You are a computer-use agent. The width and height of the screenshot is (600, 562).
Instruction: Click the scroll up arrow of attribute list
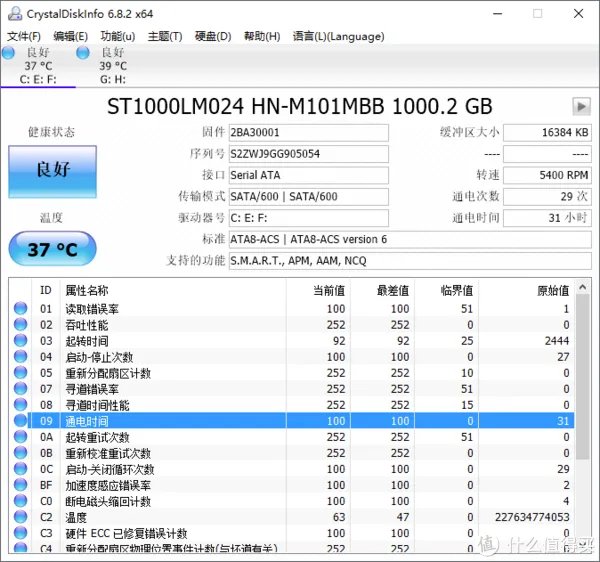coord(582,287)
